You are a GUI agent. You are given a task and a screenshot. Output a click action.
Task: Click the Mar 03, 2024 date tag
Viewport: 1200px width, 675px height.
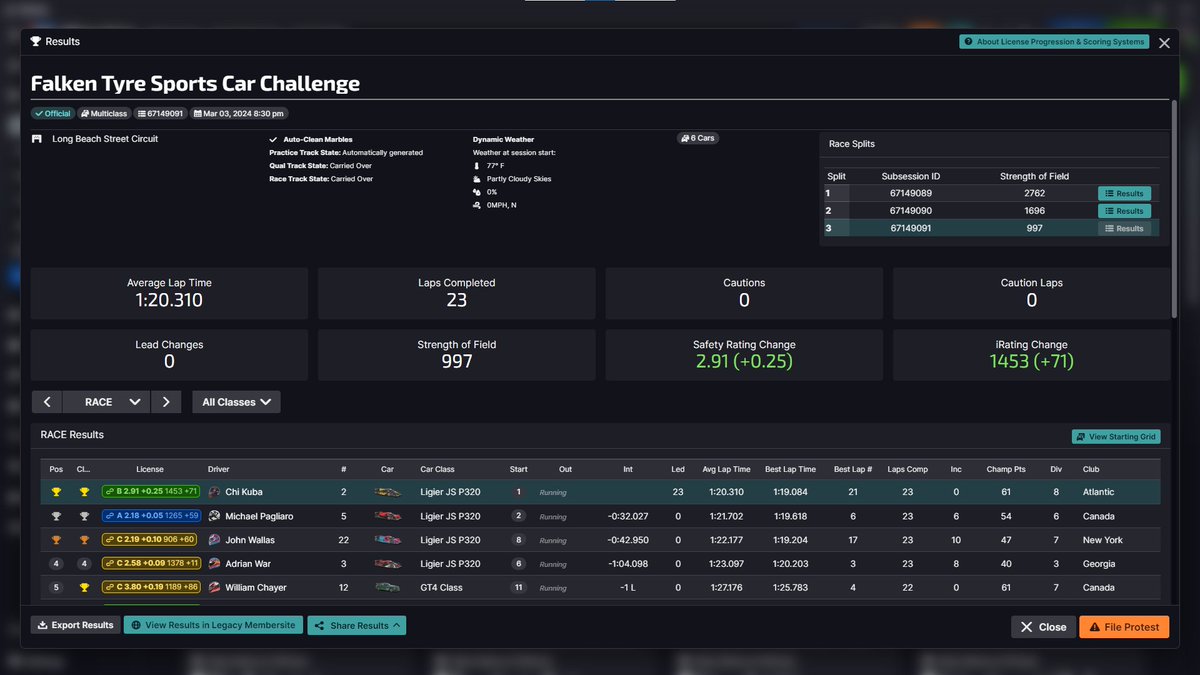(240, 114)
